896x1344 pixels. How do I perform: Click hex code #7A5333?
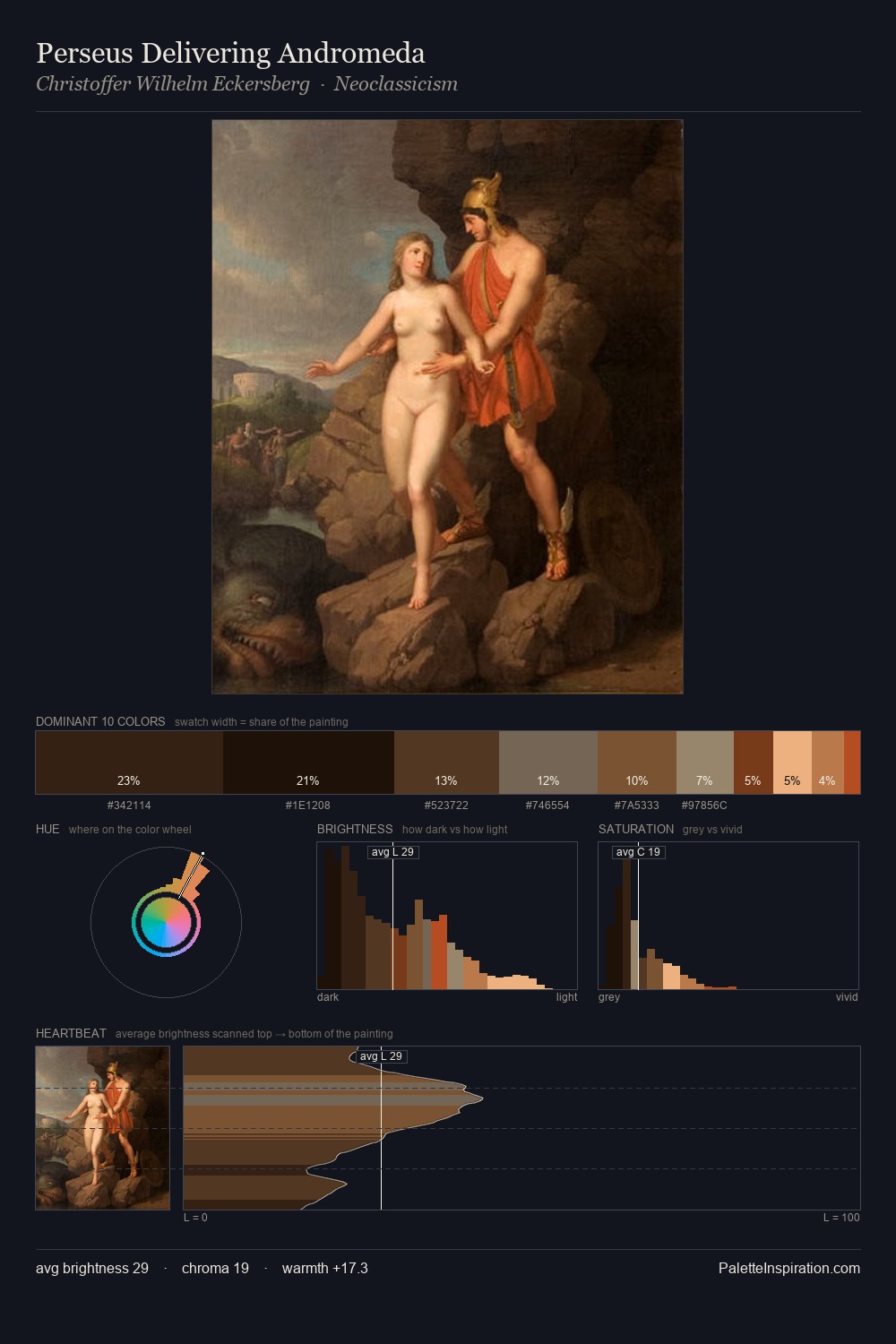(x=637, y=806)
